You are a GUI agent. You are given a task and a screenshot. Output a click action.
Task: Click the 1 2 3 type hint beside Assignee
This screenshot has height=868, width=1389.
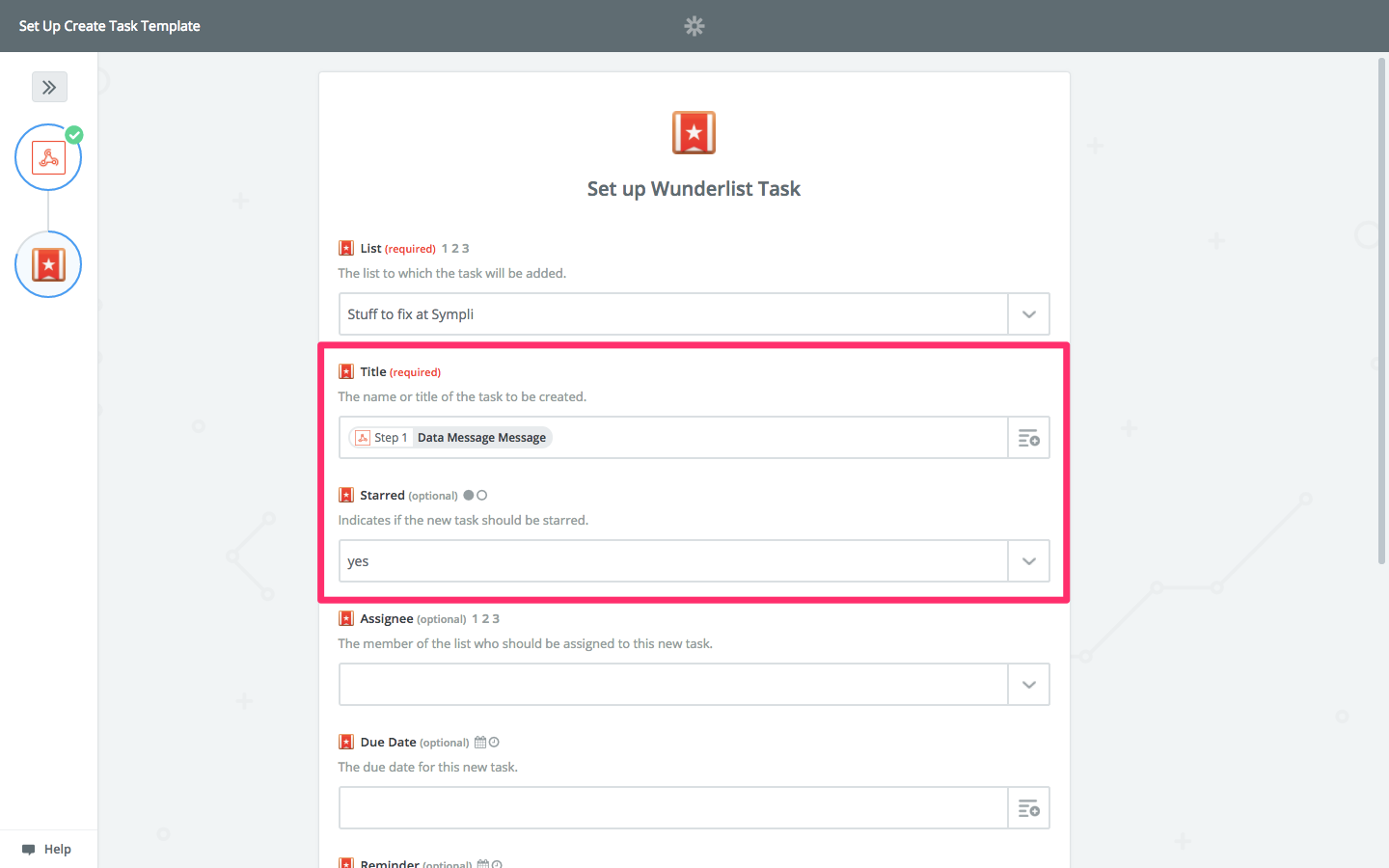click(486, 619)
